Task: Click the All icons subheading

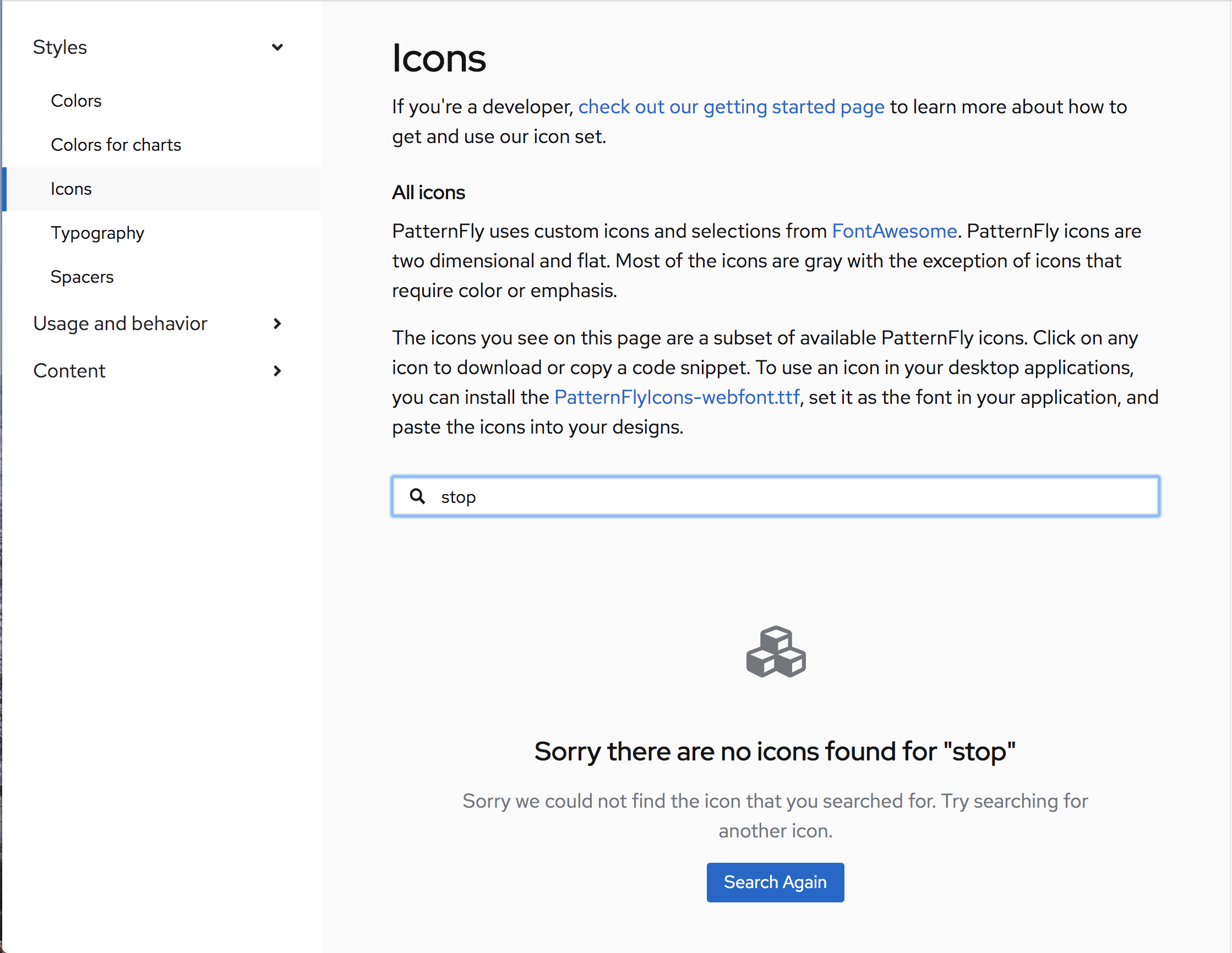Action: tap(429, 193)
